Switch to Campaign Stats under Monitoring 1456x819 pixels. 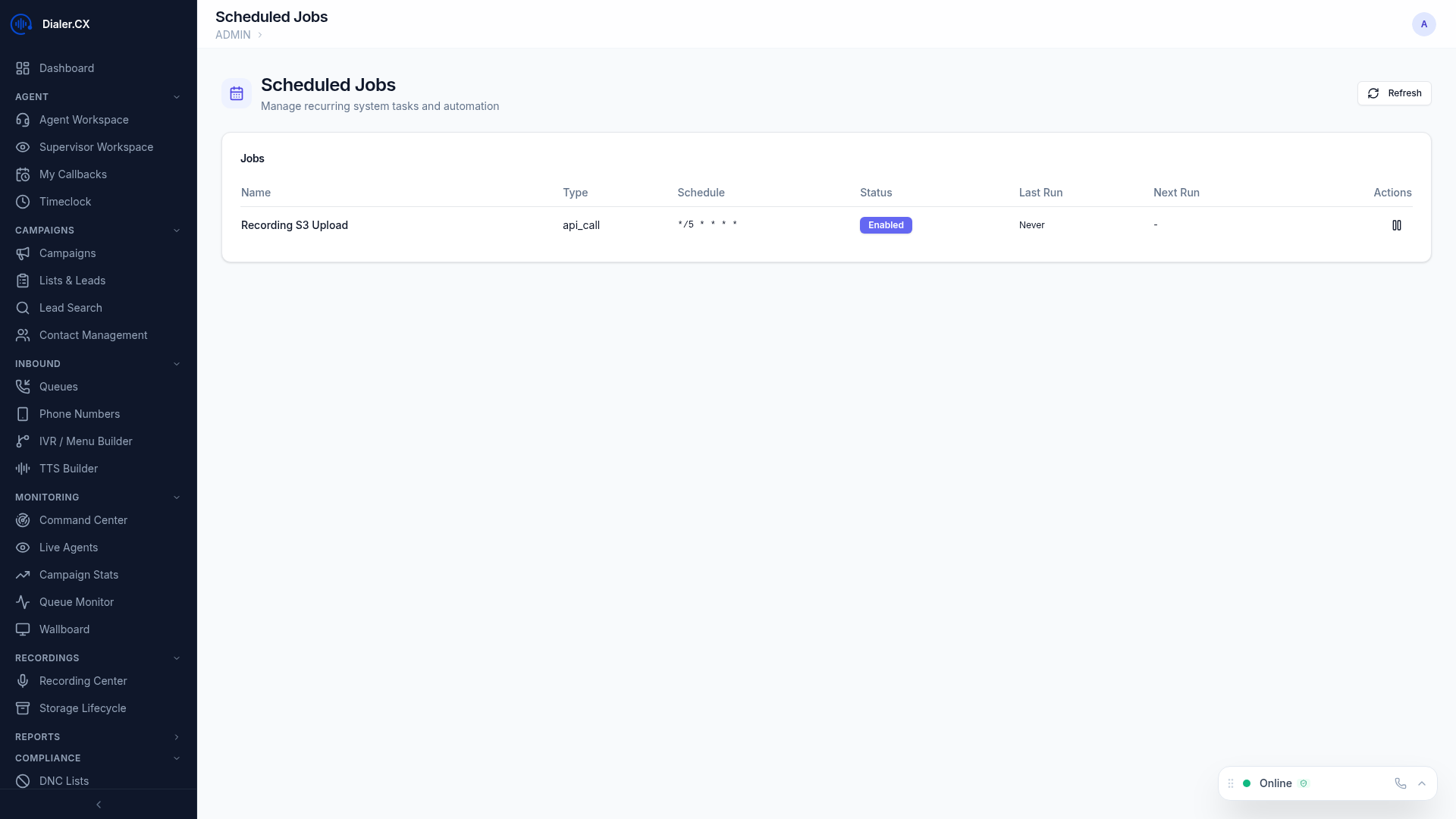pyautogui.click(x=79, y=575)
